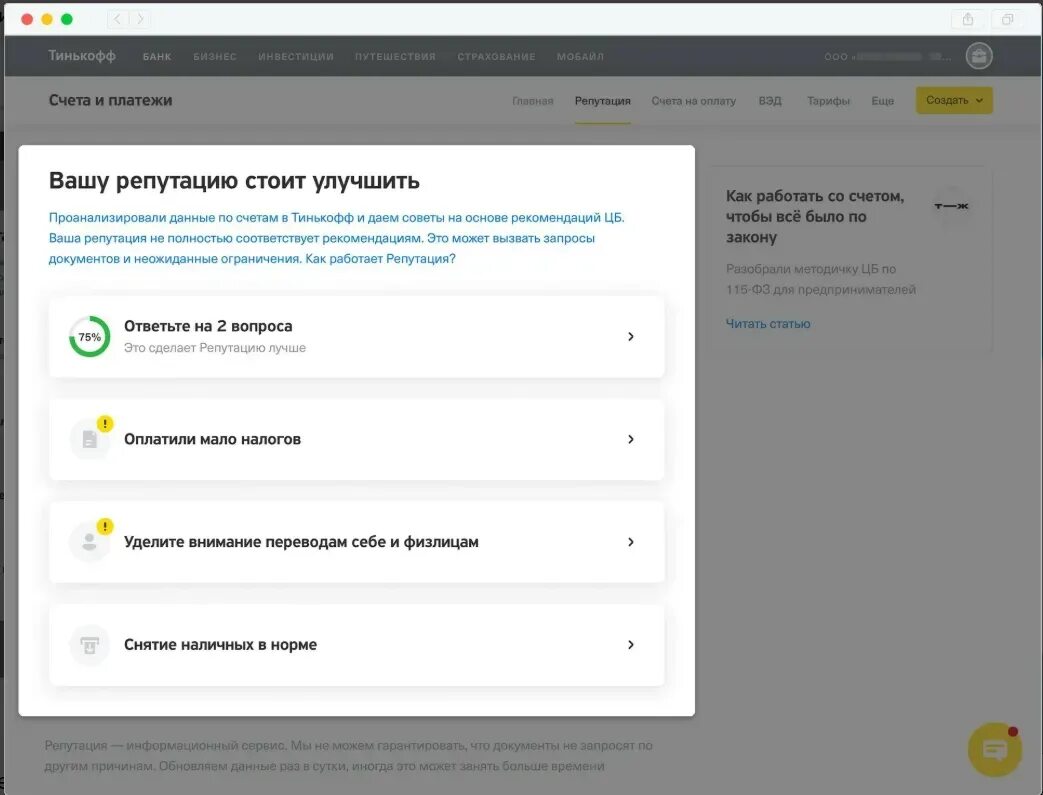Click the macOS green maximize button
Screen dimensions: 1043x795
click(67, 19)
